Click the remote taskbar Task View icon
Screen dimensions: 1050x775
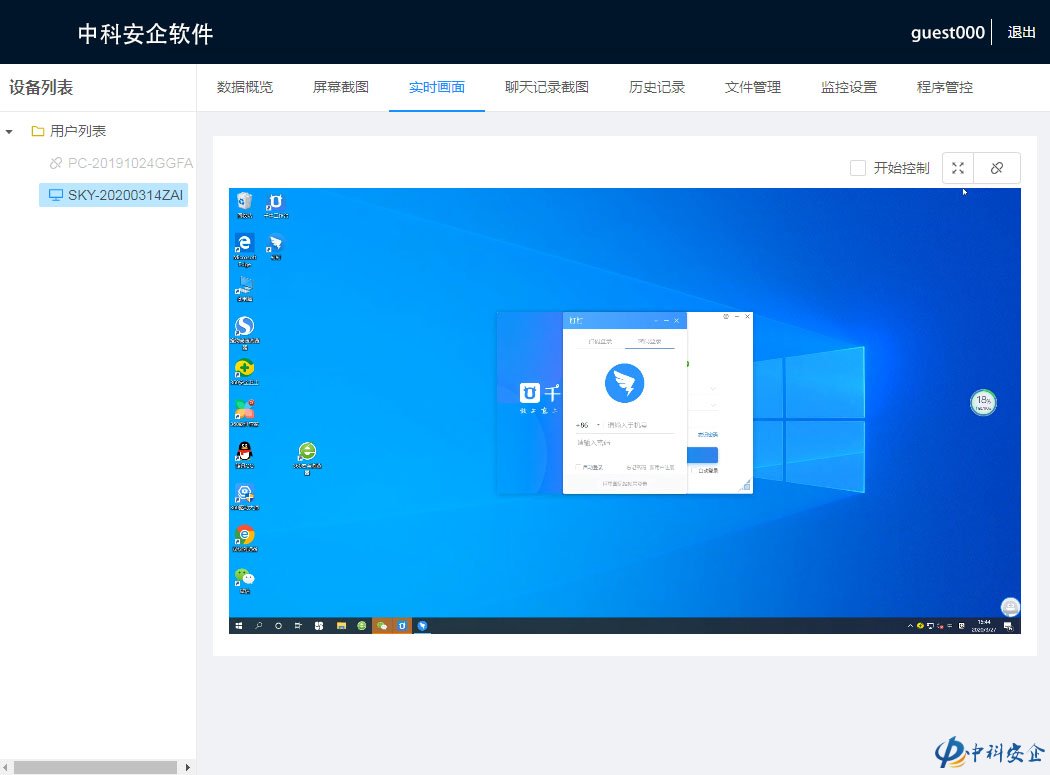point(298,626)
